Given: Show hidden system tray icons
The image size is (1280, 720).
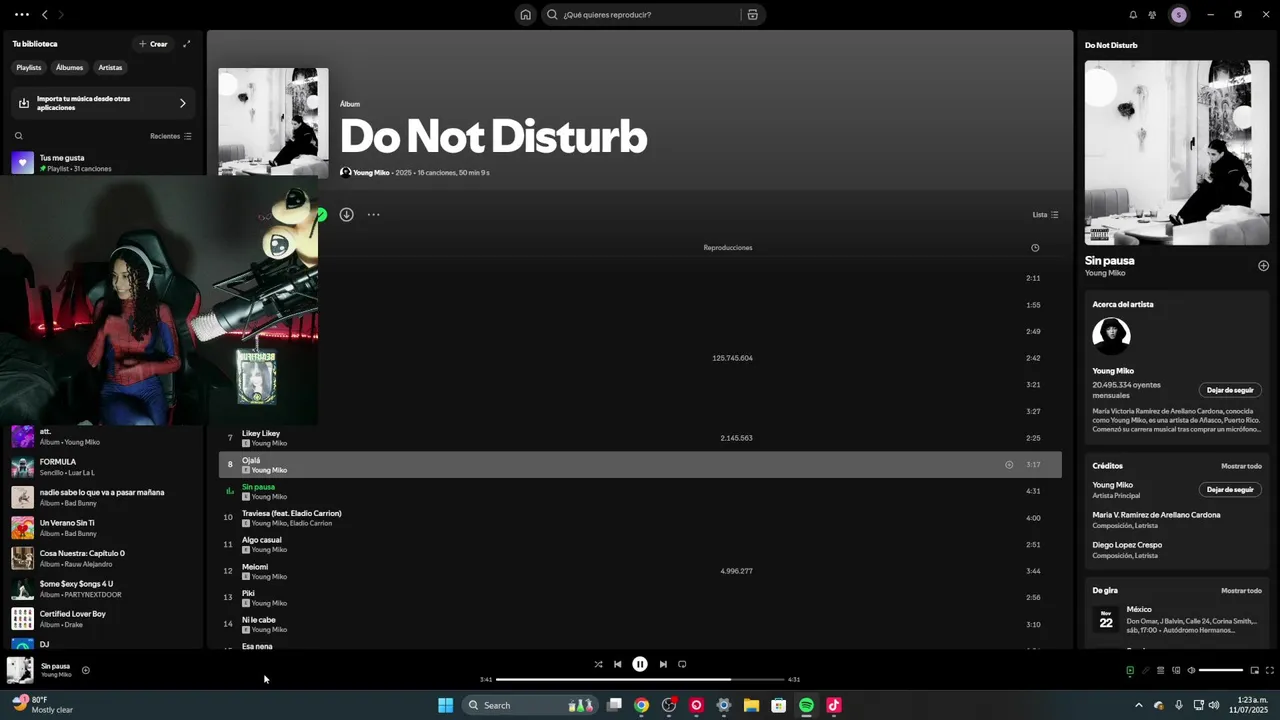Looking at the screenshot, I should pyautogui.click(x=1138, y=705).
